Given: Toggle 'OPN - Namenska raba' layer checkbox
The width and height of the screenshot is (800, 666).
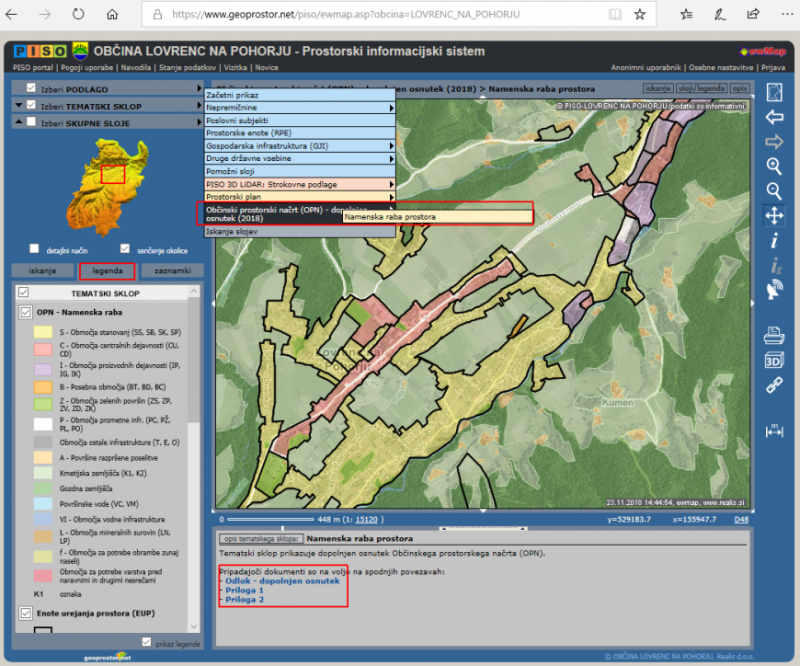Looking at the screenshot, I should click(x=26, y=312).
